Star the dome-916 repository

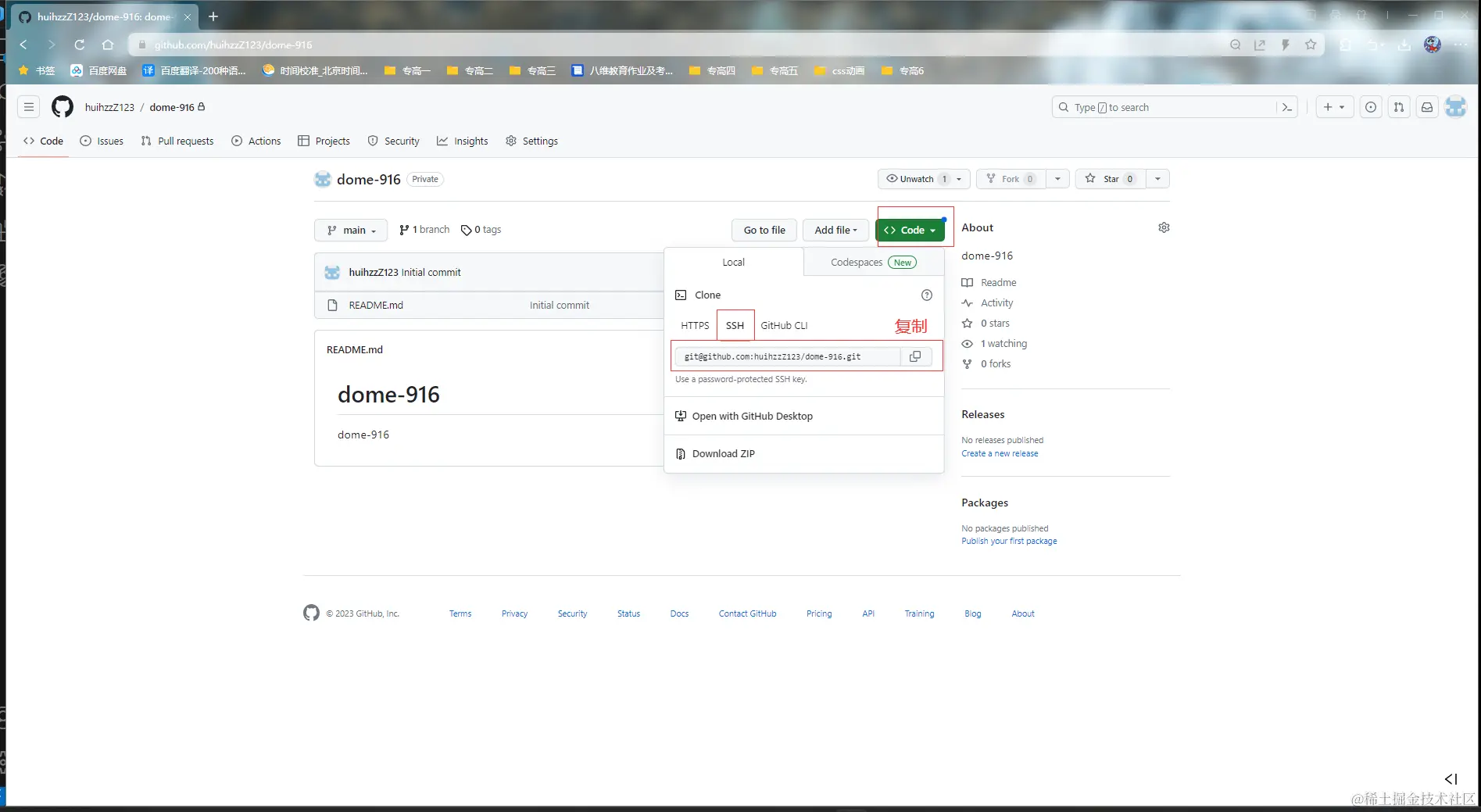pyautogui.click(x=1111, y=179)
